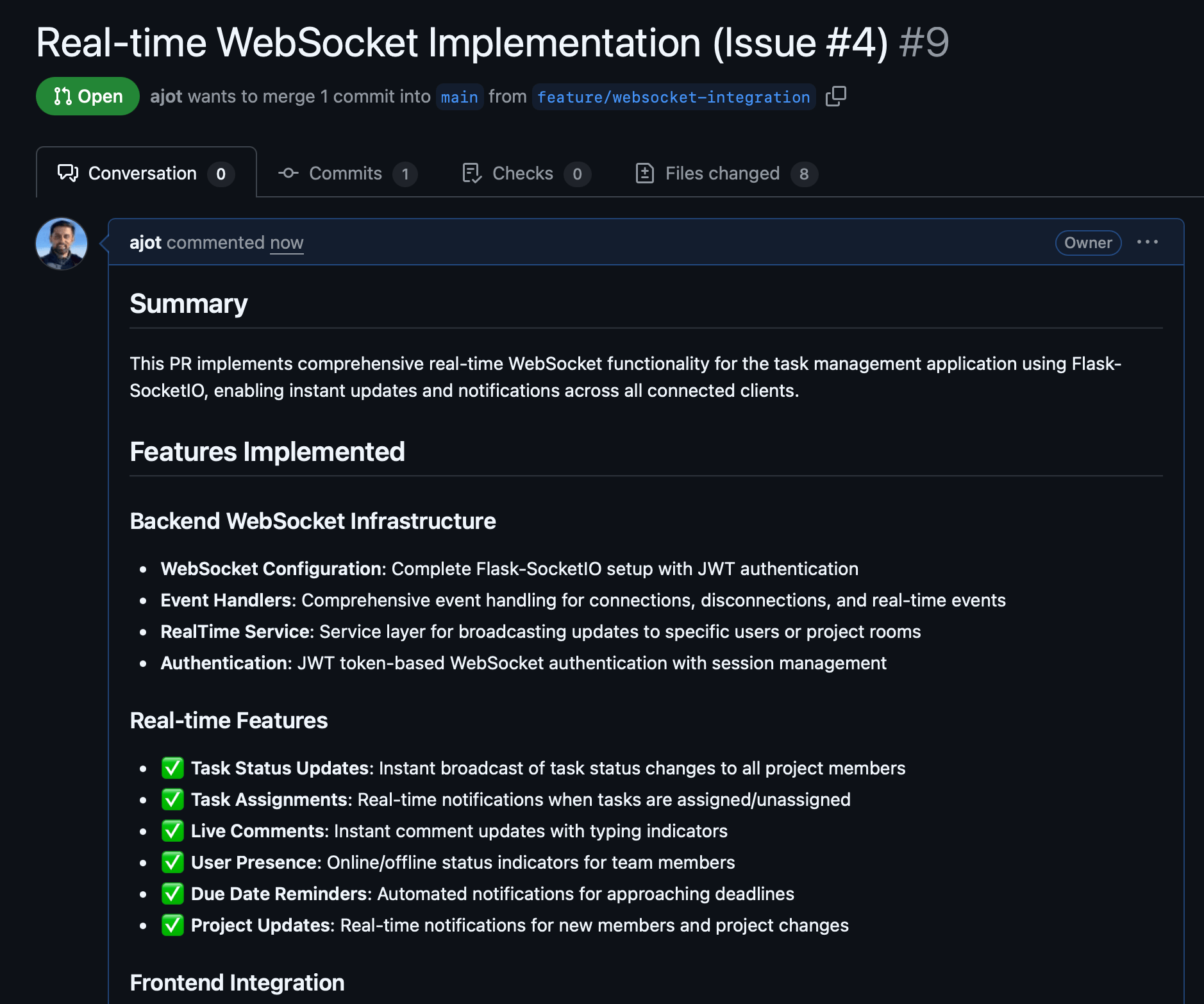Screen dimensions: 1204x1004
Task: Click the Project Updates text
Action: (520, 925)
